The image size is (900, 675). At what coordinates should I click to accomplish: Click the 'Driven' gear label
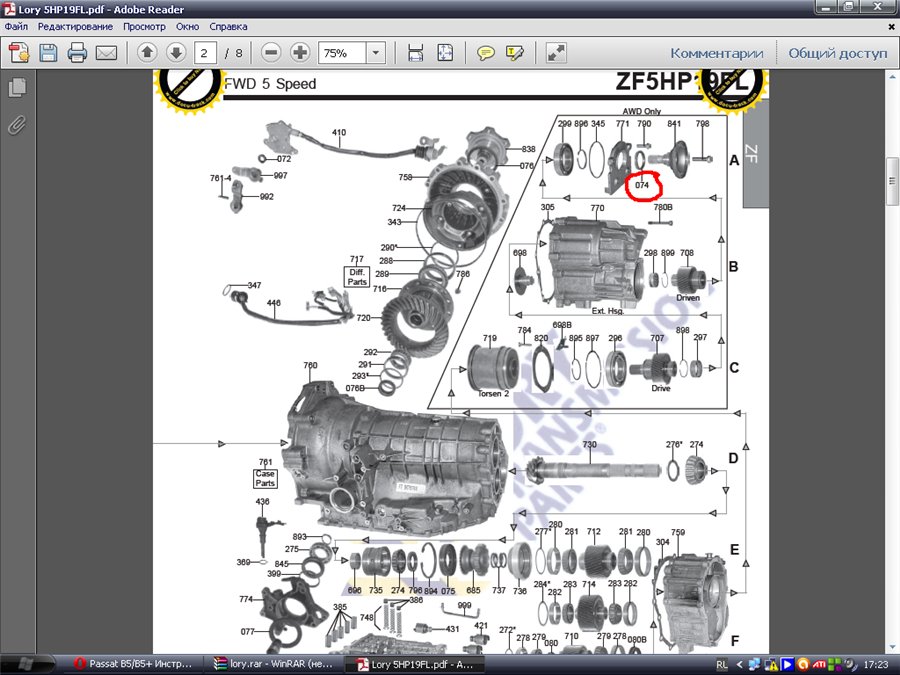click(x=688, y=298)
